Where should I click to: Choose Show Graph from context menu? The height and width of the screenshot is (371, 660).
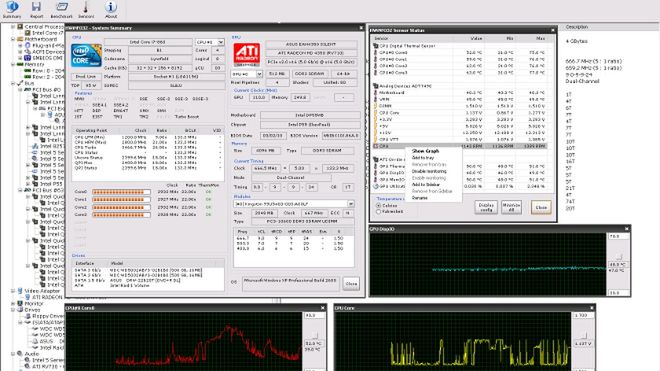tap(425, 151)
